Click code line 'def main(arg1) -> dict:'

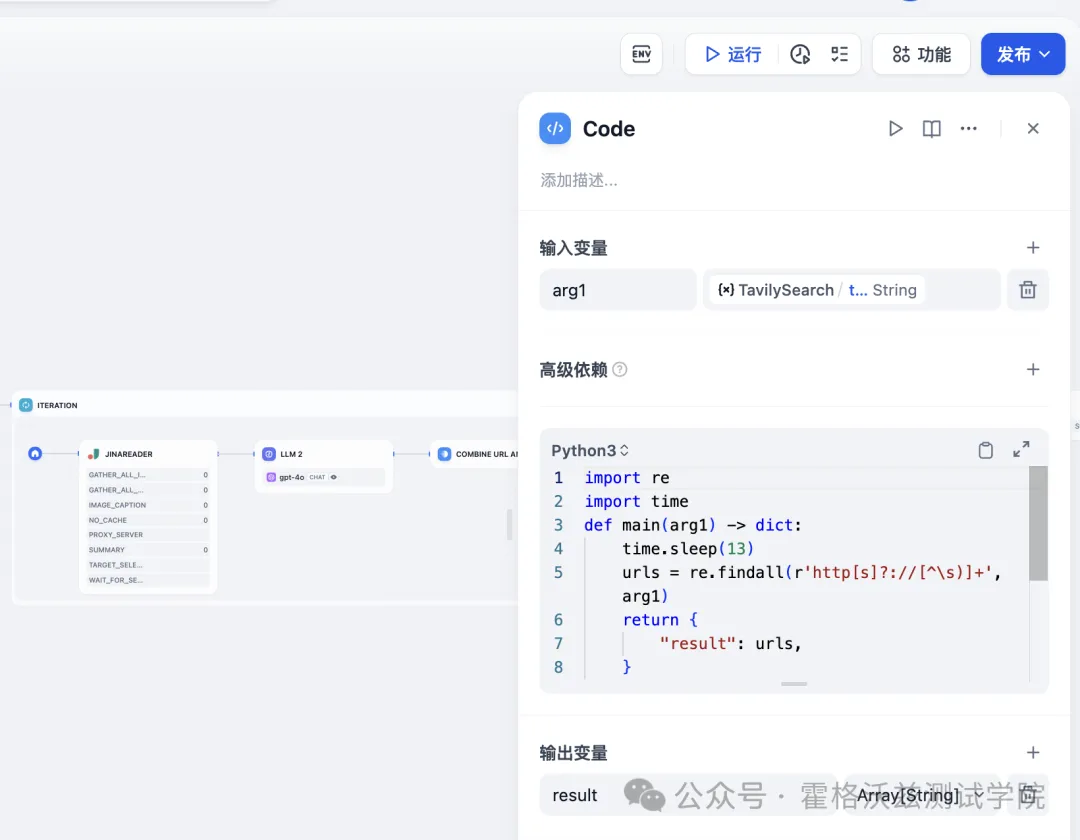[x=692, y=525]
